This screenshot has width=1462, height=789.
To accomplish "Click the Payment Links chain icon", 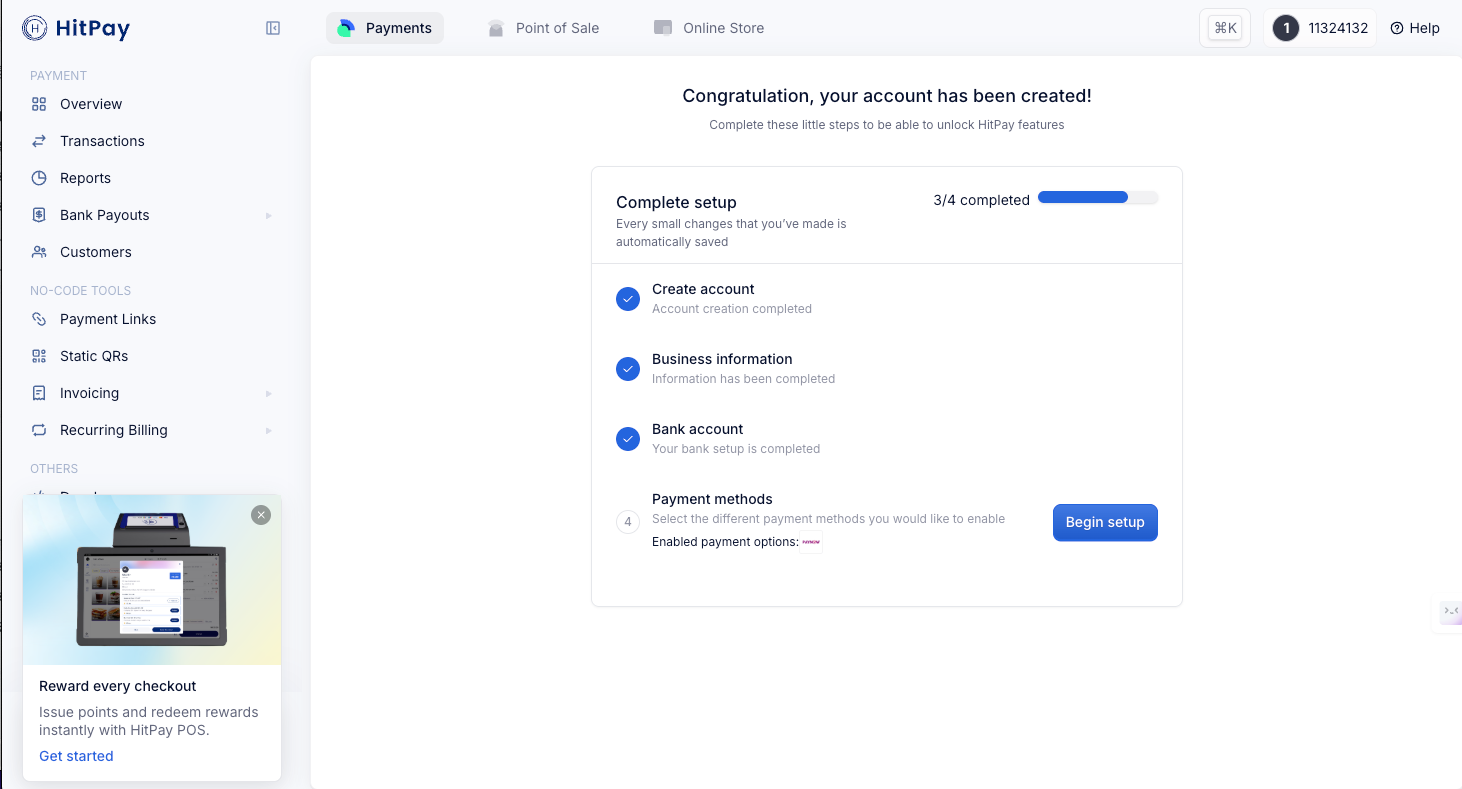I will click(39, 319).
